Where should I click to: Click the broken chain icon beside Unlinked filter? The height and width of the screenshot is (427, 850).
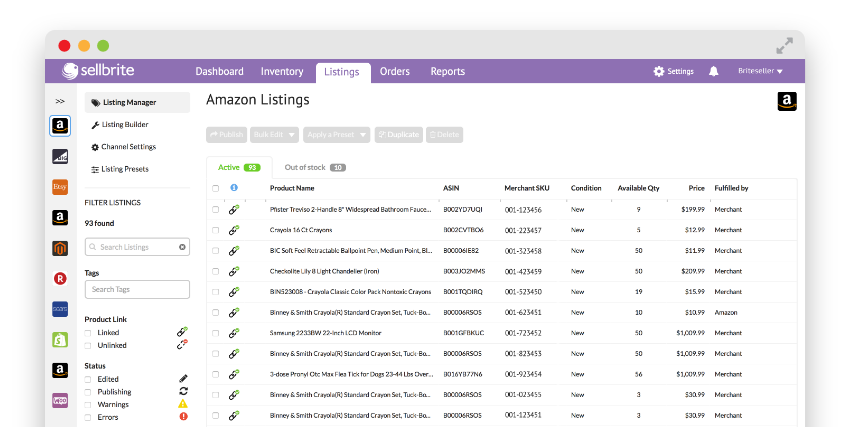tap(183, 345)
